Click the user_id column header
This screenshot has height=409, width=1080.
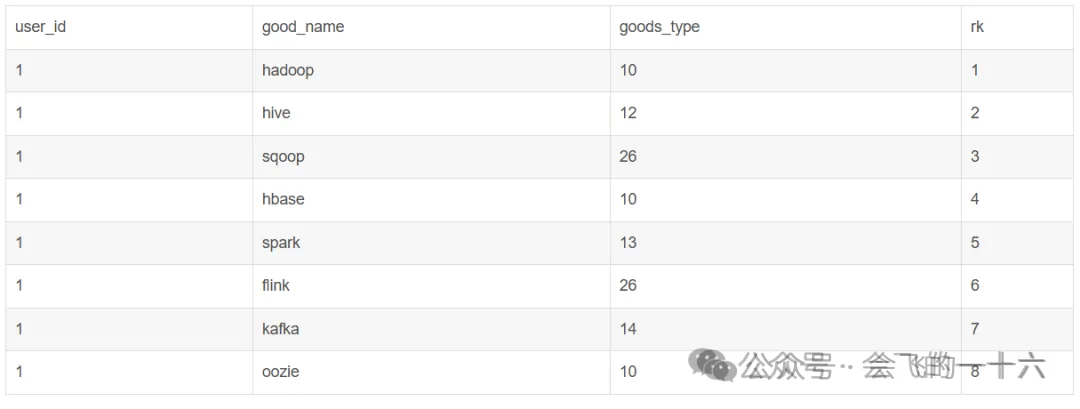point(41,27)
